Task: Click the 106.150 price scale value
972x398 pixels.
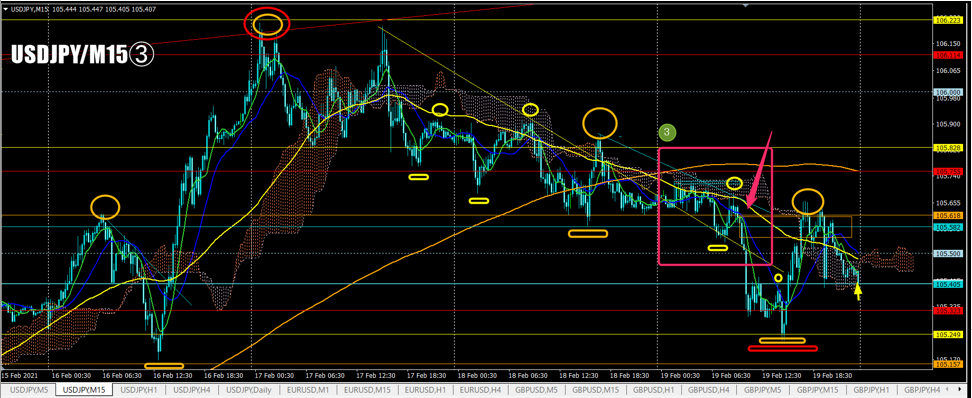Action: point(948,44)
